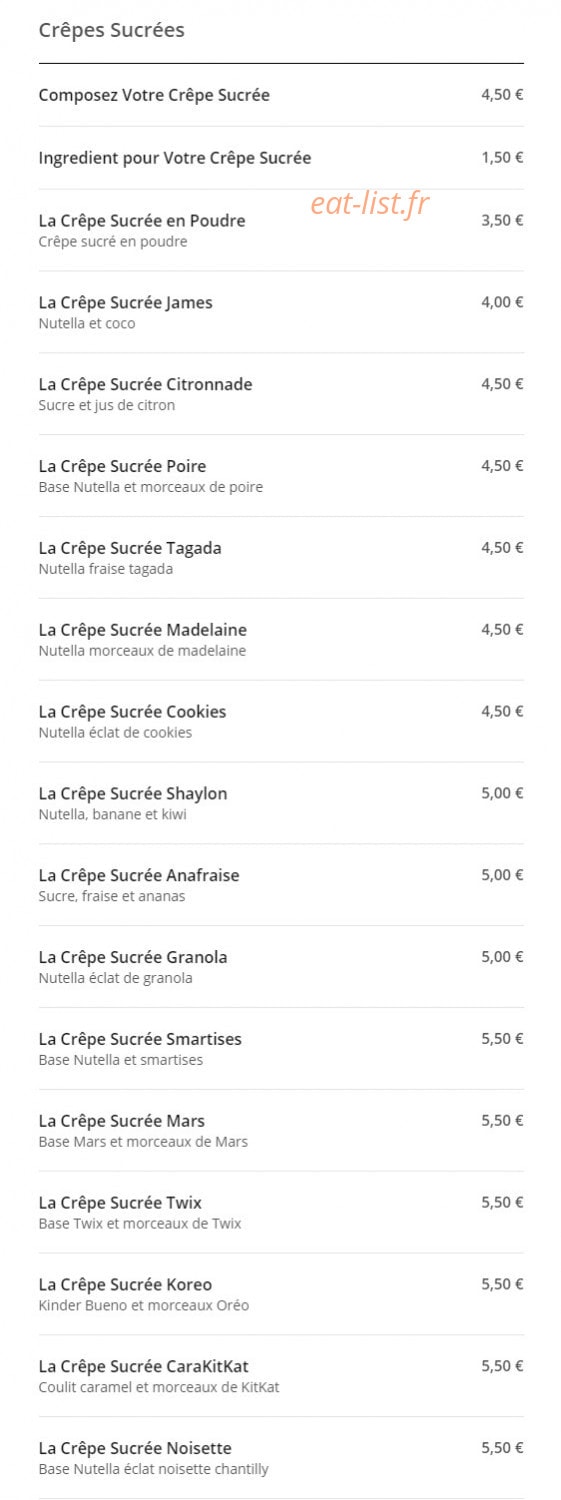Select Composez Votre Crêpe Sucrée item
The height and width of the screenshot is (1500, 561).
[x=281, y=95]
